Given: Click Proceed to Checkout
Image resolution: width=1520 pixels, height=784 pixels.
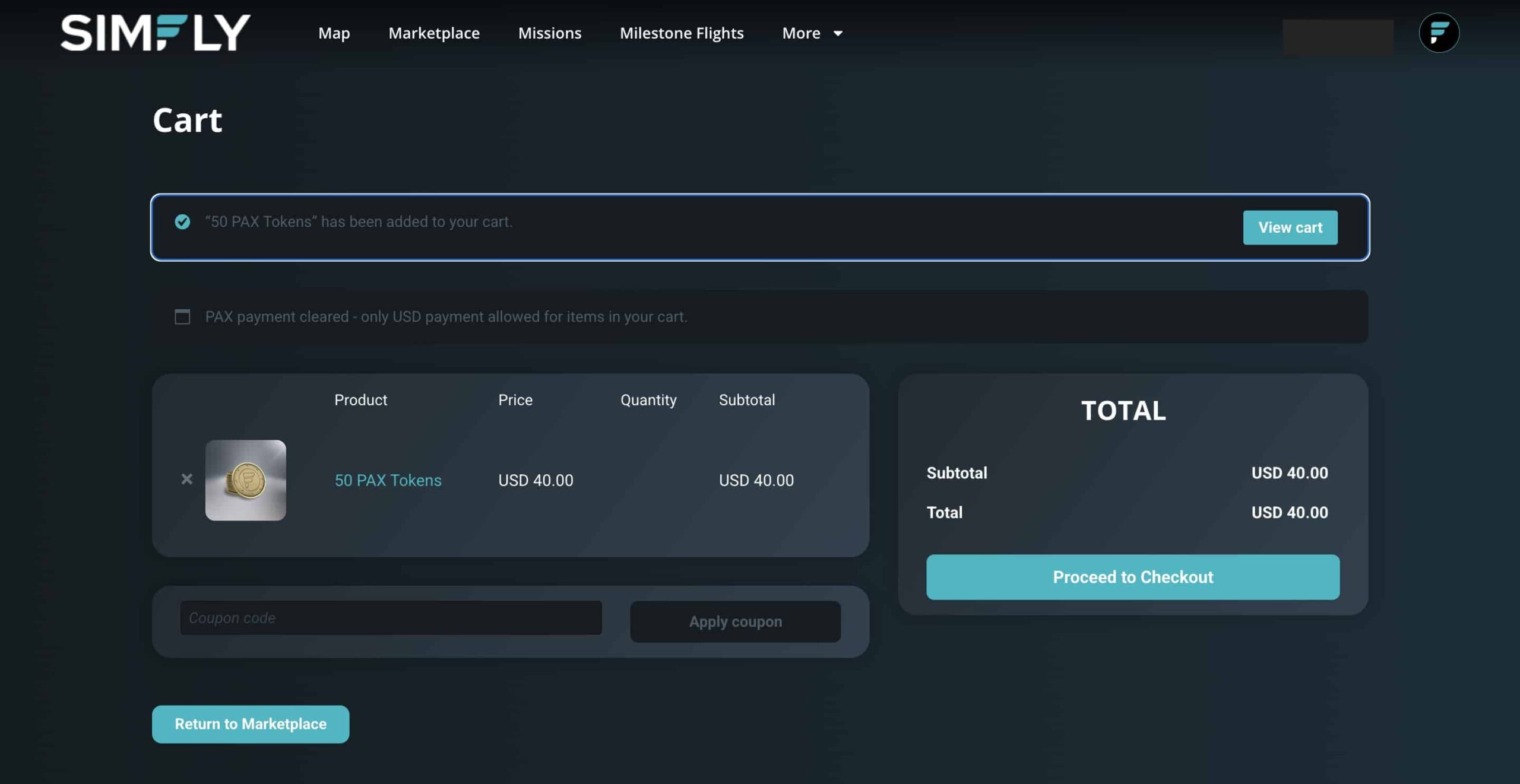Looking at the screenshot, I should pos(1132,576).
